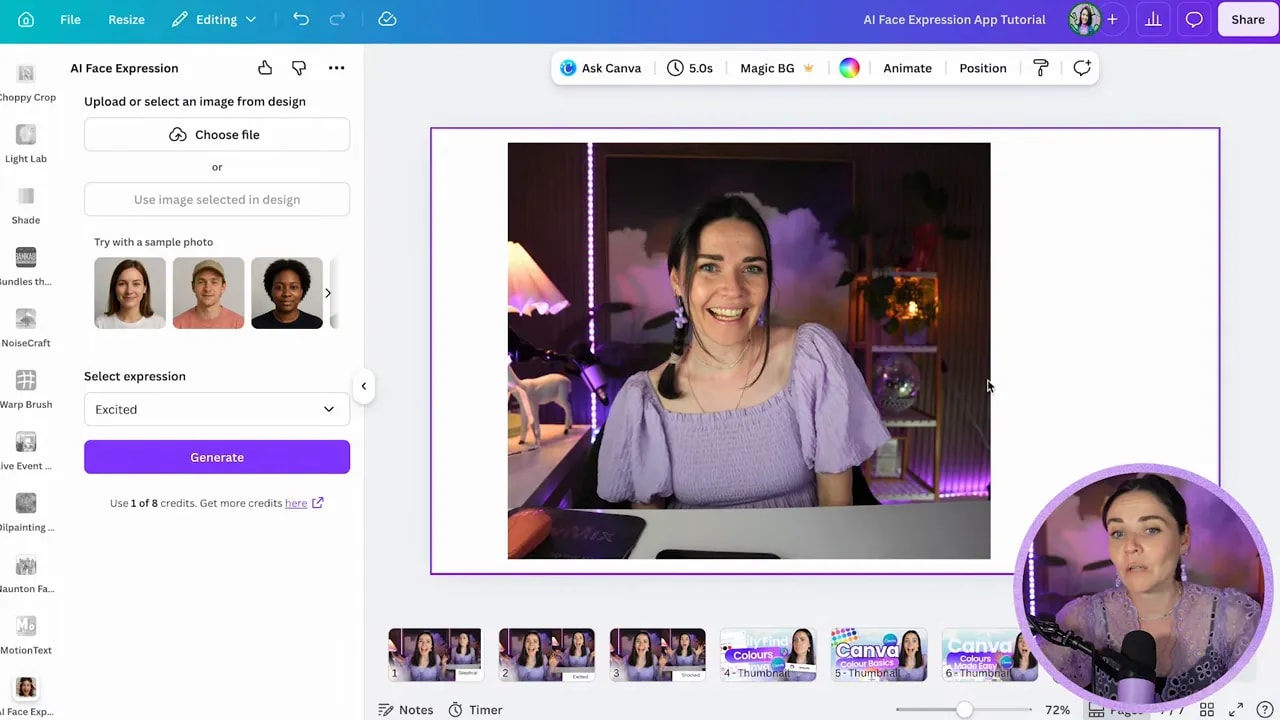Undo the last action

(301, 19)
